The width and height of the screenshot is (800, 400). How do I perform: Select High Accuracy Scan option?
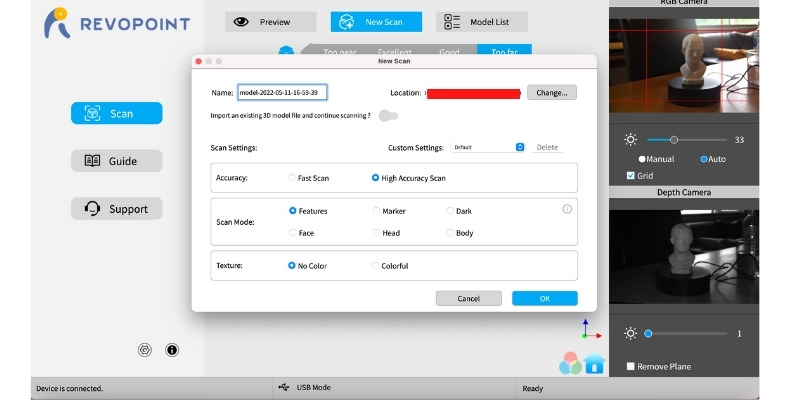point(409,178)
